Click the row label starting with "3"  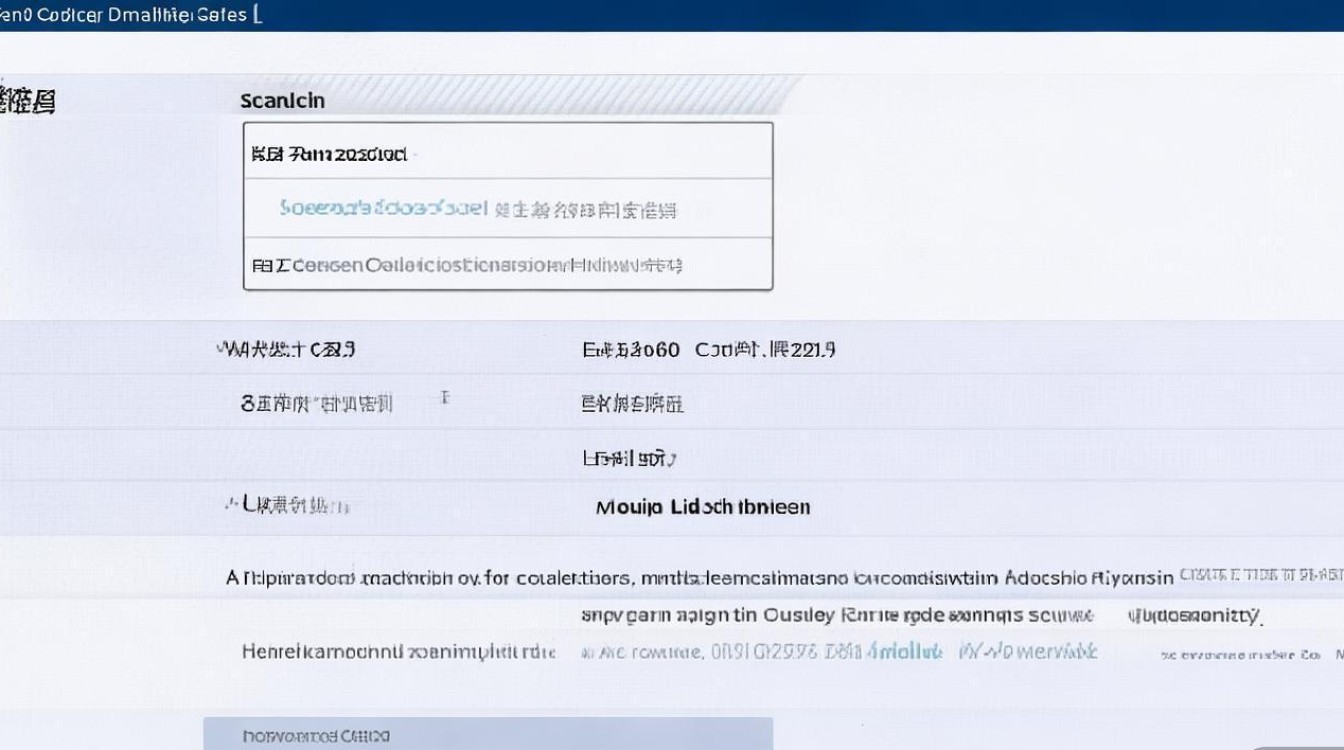coord(316,404)
